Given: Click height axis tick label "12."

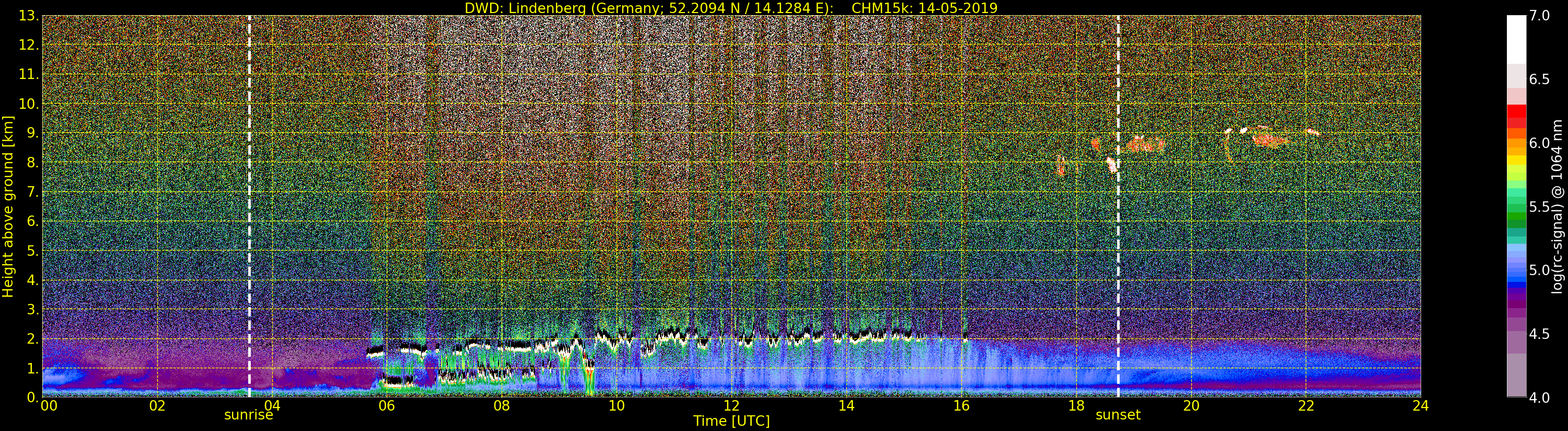Looking at the screenshot, I should [29, 44].
